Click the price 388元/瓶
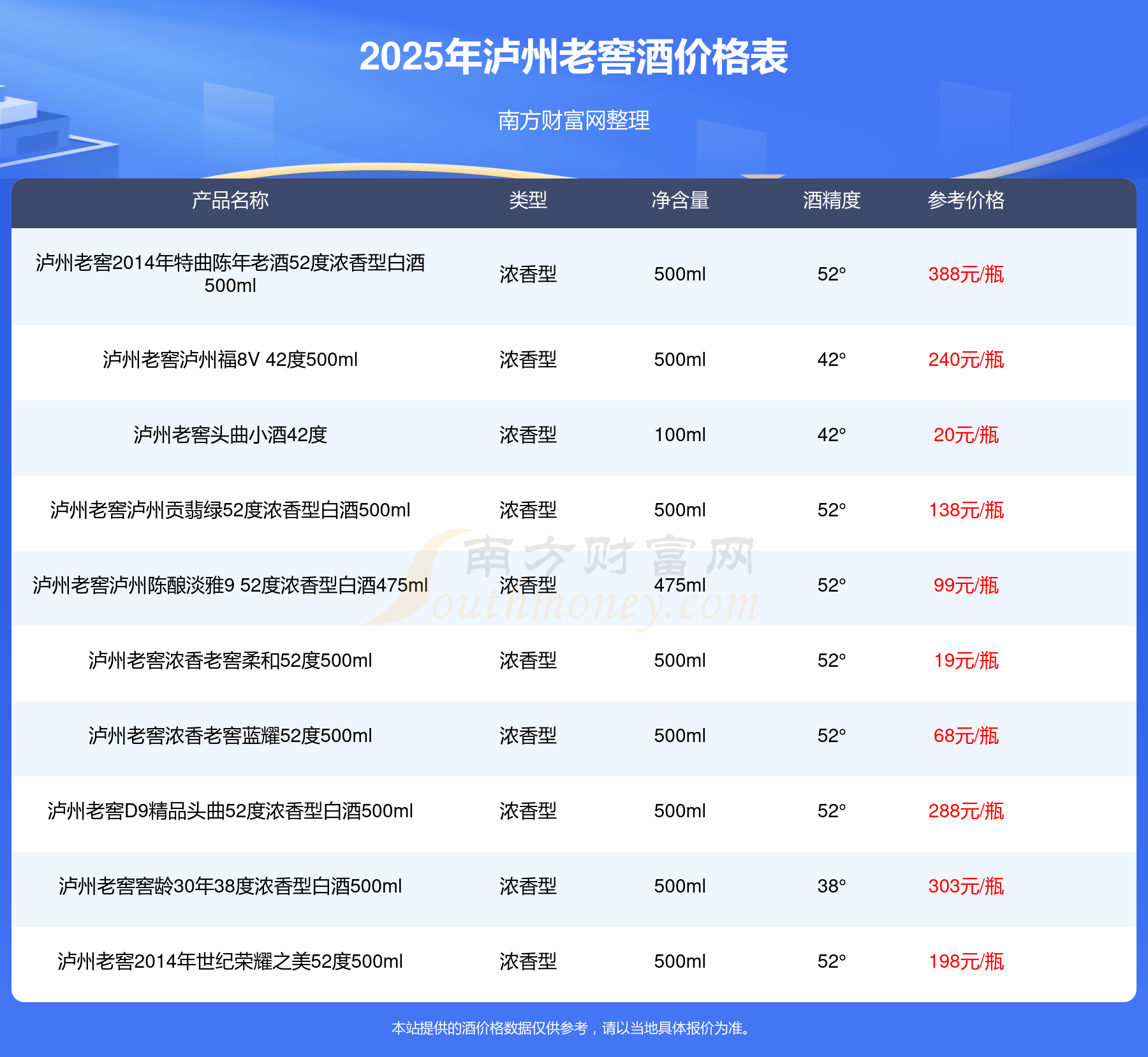 point(966,274)
